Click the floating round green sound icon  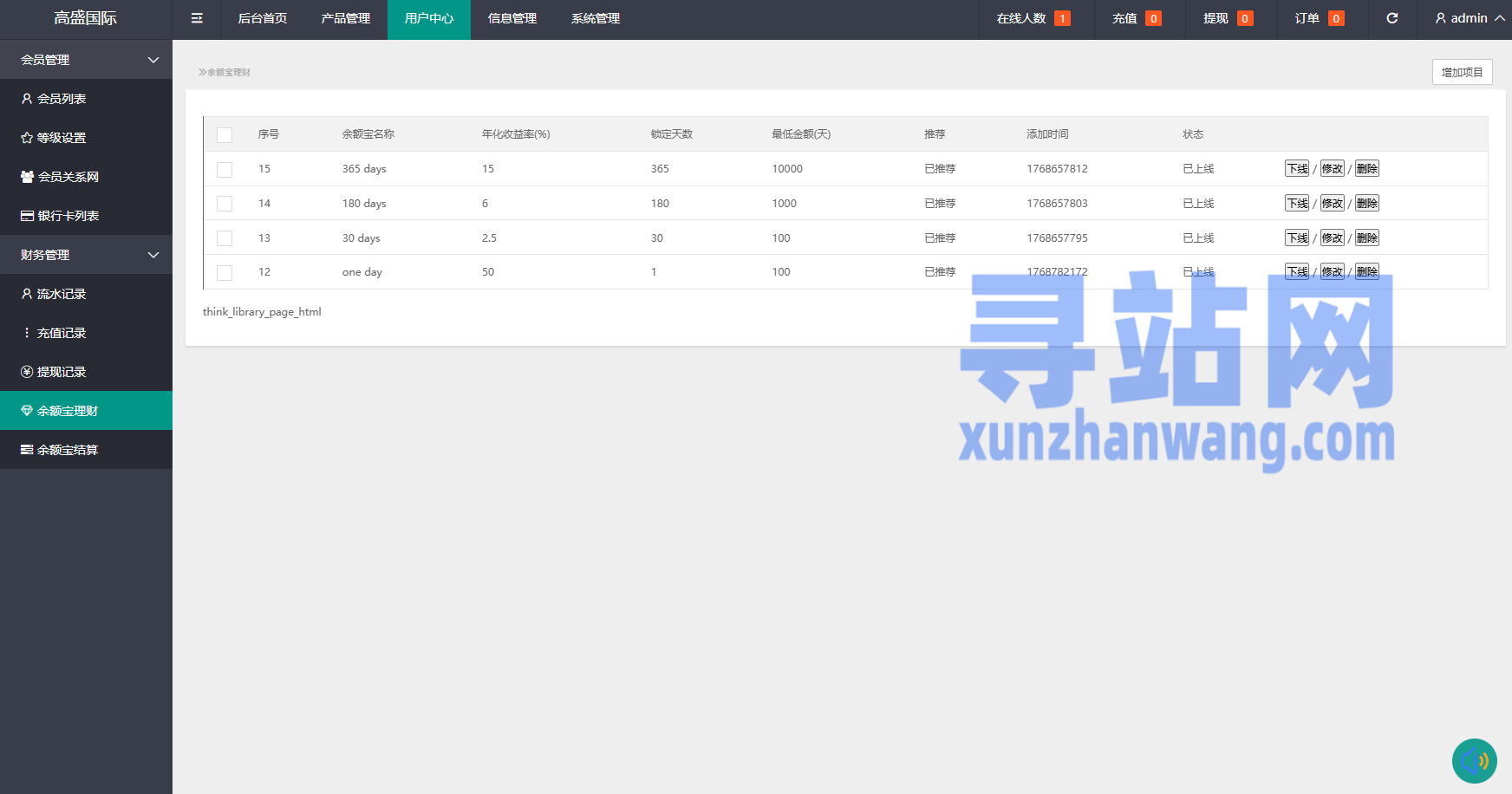(x=1474, y=760)
